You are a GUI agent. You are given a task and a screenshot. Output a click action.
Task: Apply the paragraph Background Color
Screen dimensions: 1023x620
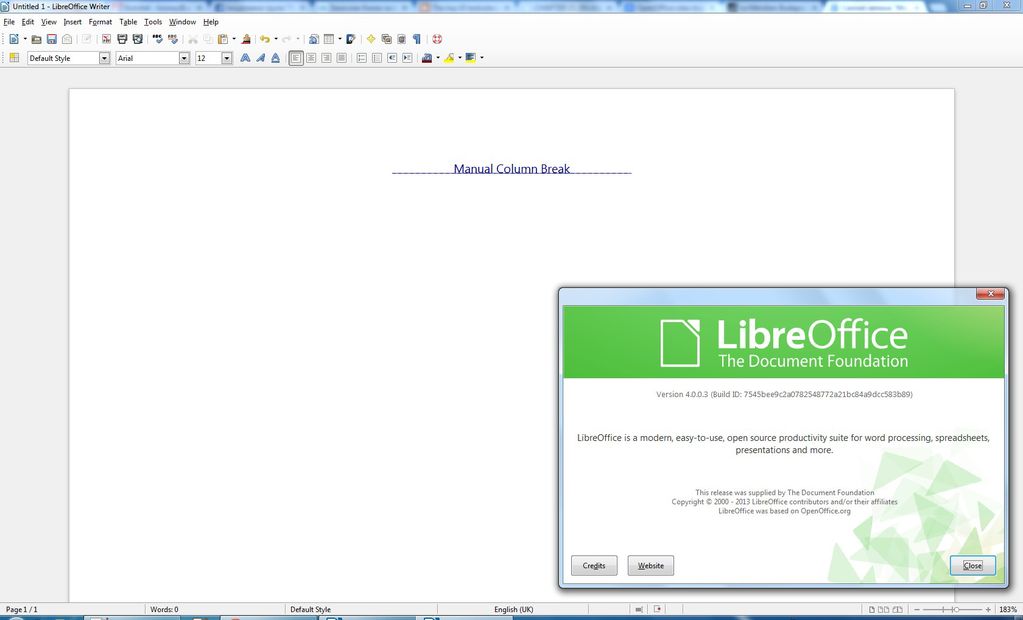coord(470,58)
